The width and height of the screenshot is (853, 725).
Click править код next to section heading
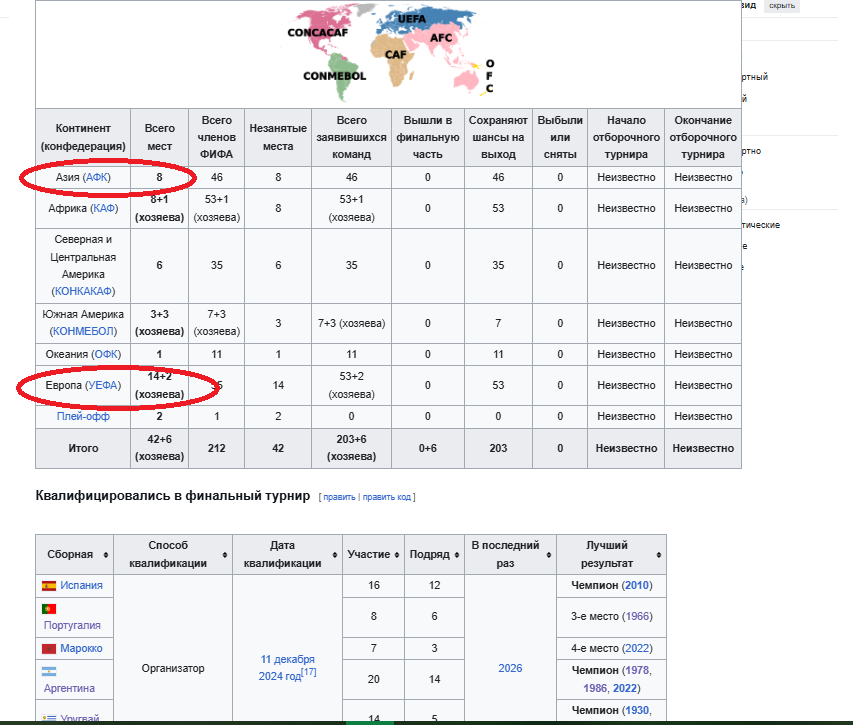coord(387,497)
